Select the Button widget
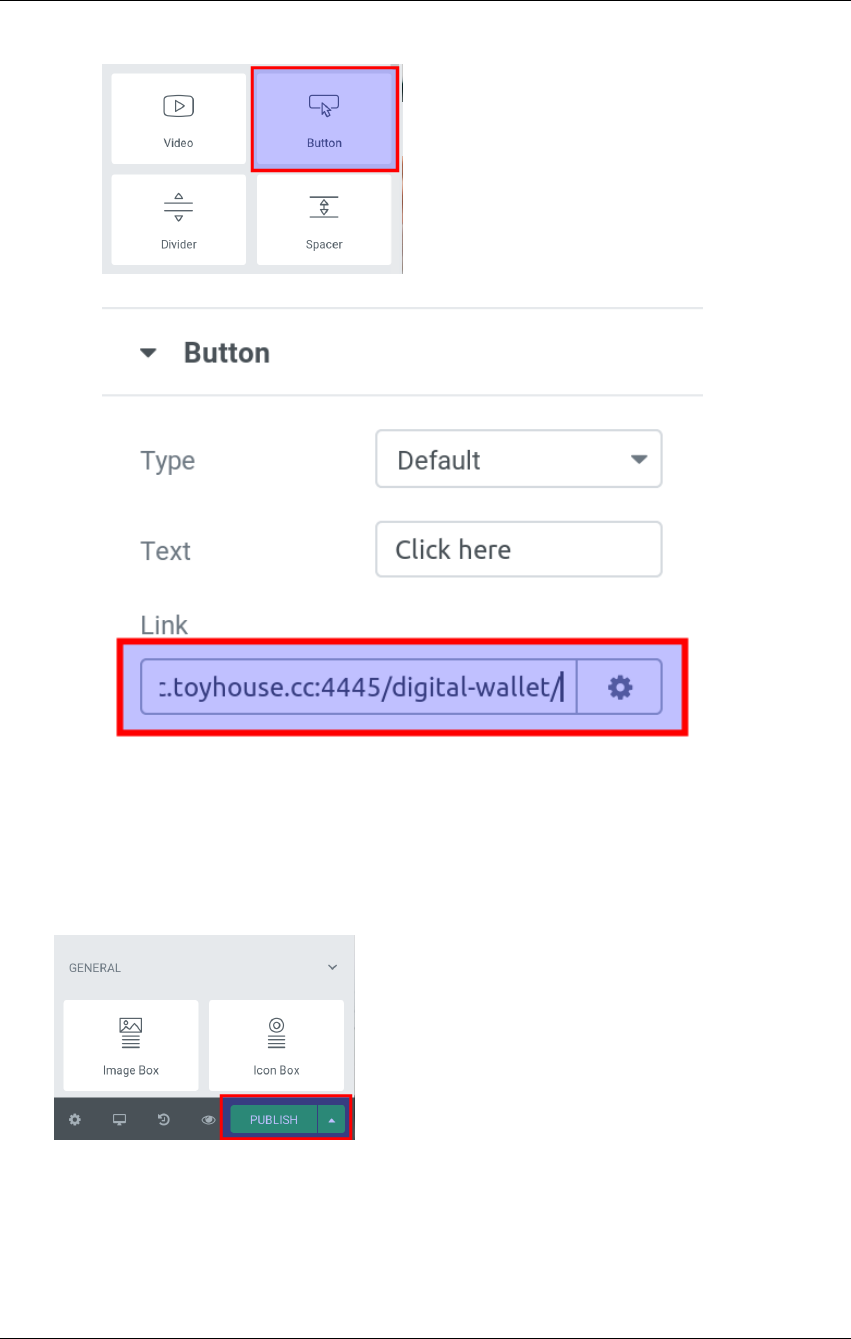Image resolution: width=851 pixels, height=1339 pixels. click(x=324, y=119)
